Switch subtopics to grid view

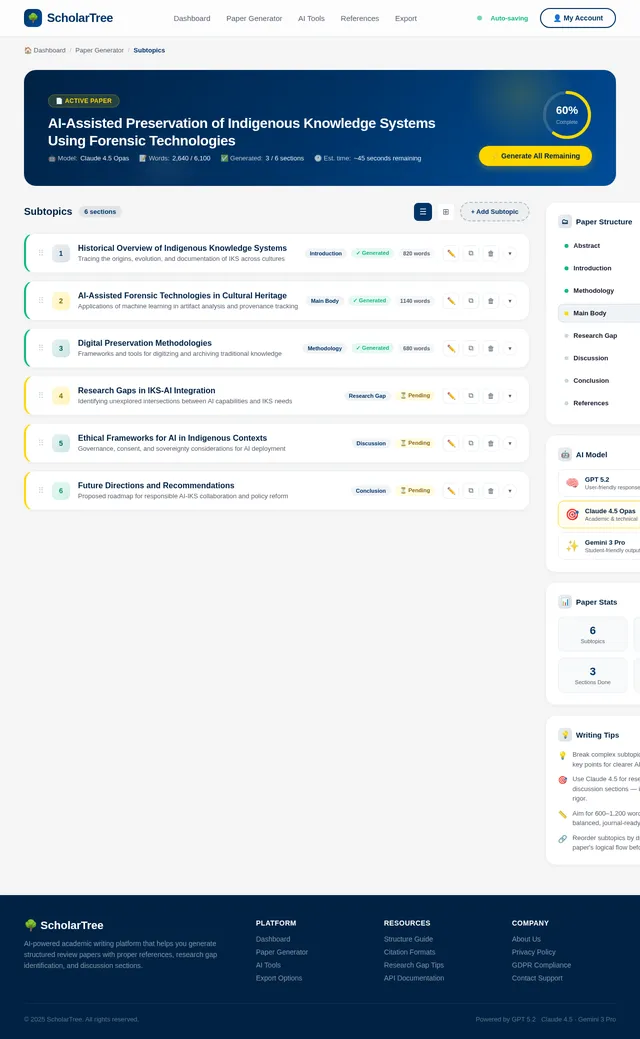pos(446,212)
